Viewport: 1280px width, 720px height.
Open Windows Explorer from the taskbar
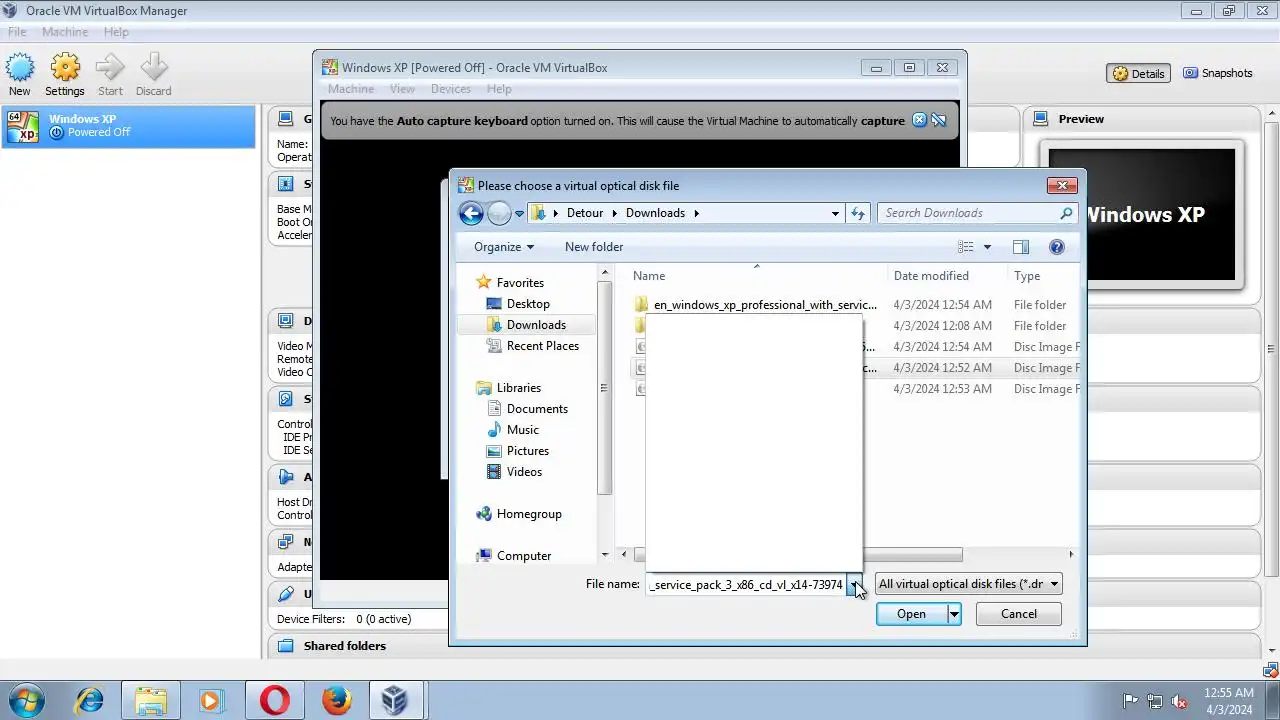tap(151, 700)
